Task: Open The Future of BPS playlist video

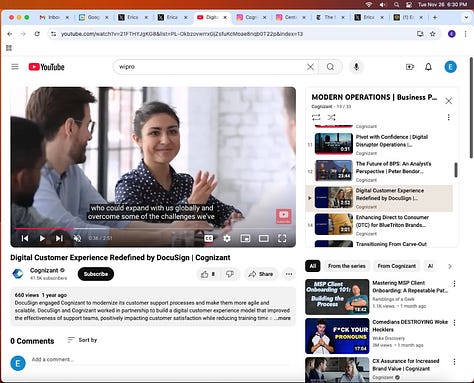Action: point(380,171)
